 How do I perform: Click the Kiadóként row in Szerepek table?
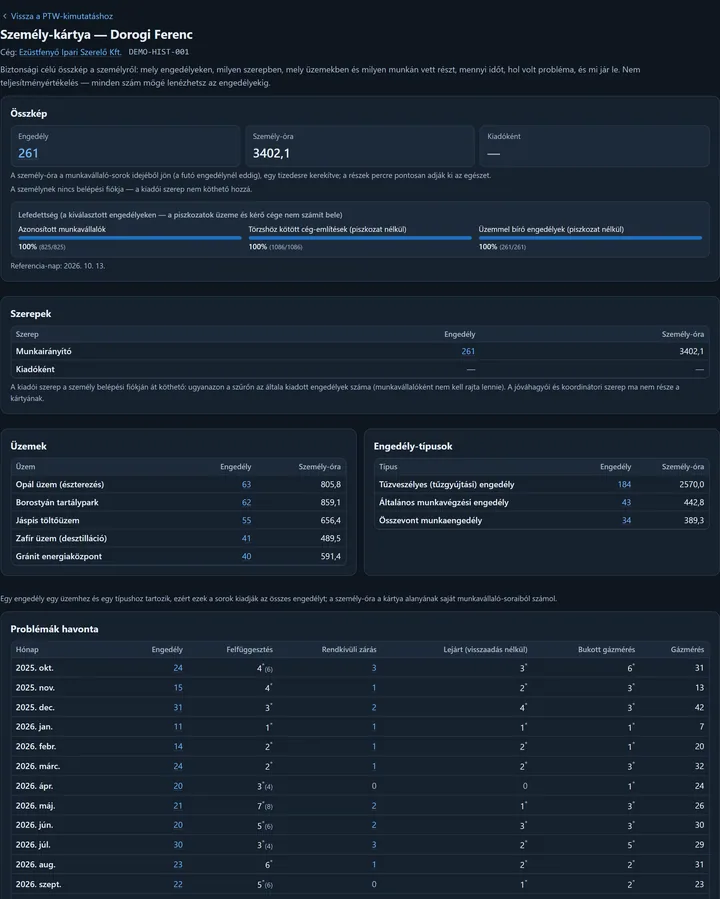[x=359, y=369]
